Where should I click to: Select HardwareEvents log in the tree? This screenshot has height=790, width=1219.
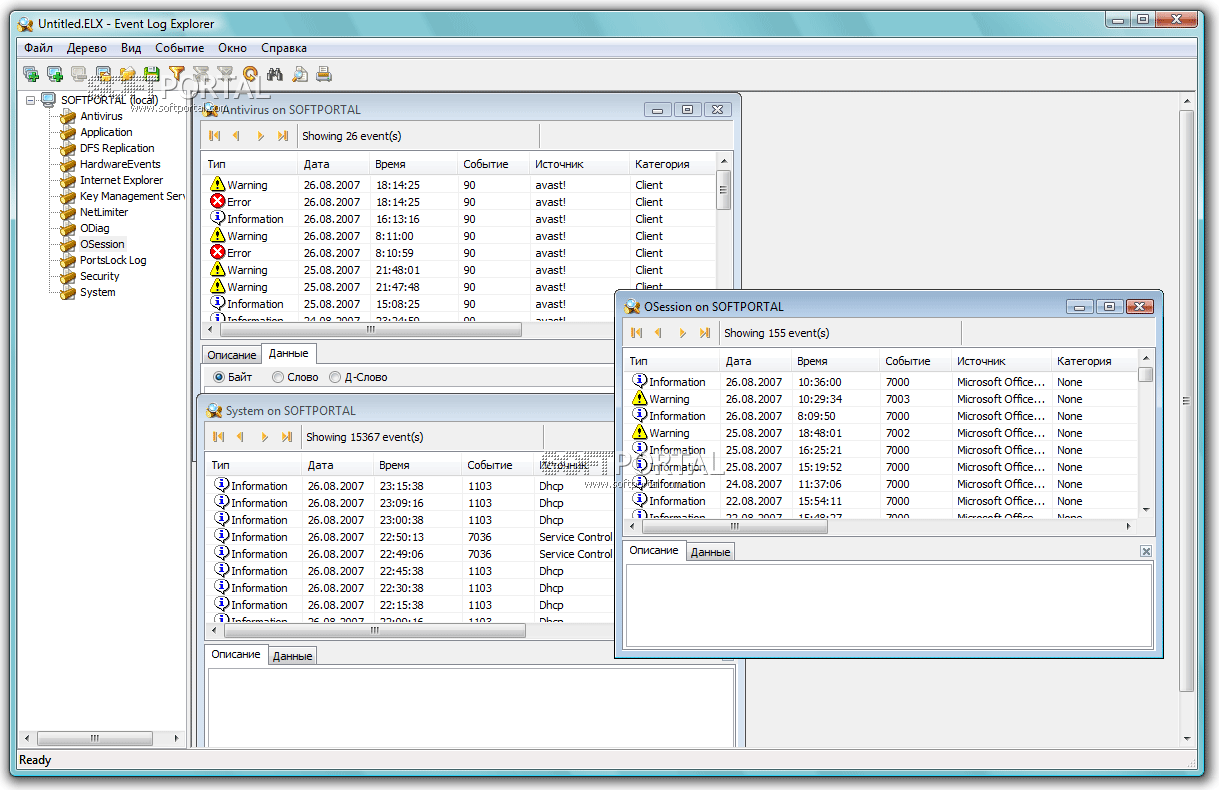click(120, 164)
